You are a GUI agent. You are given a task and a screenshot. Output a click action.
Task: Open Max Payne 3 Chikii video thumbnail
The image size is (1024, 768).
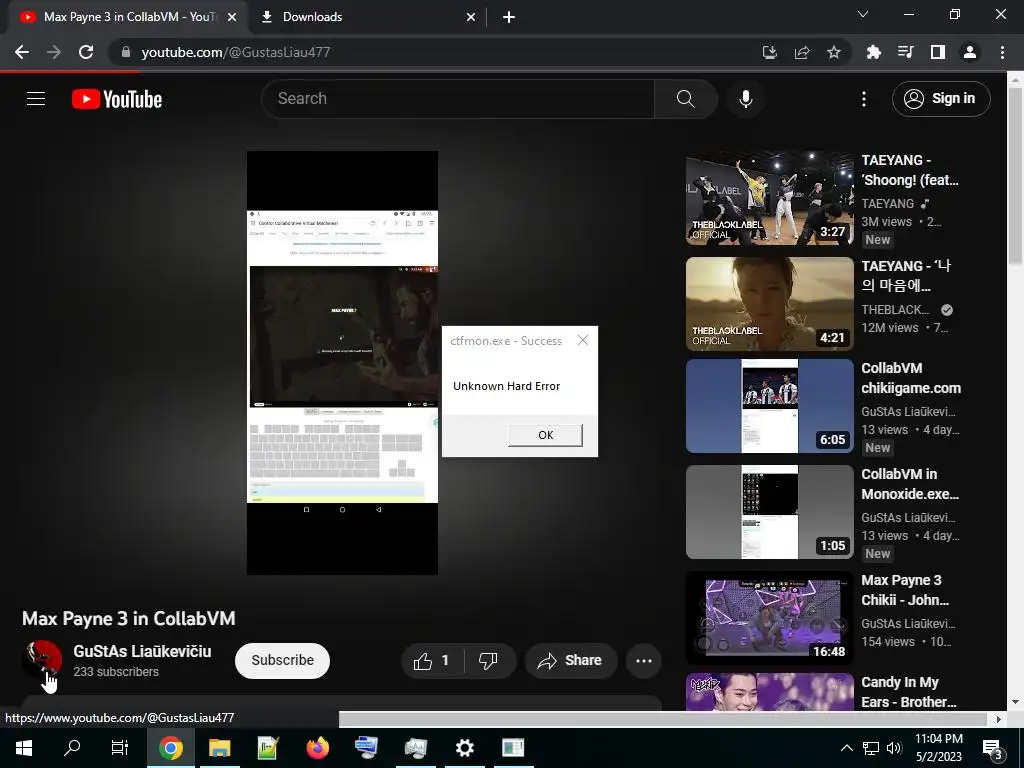769,618
